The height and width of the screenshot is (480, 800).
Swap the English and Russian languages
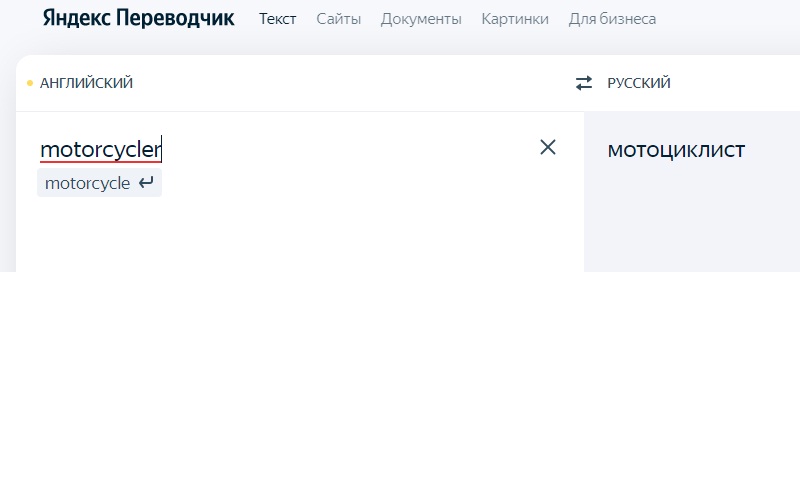[584, 83]
